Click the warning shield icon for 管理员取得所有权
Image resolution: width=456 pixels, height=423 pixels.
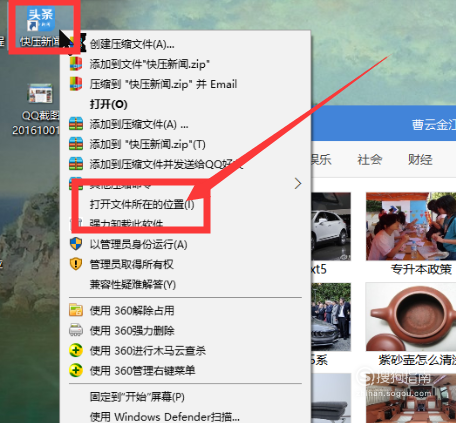tap(76, 264)
